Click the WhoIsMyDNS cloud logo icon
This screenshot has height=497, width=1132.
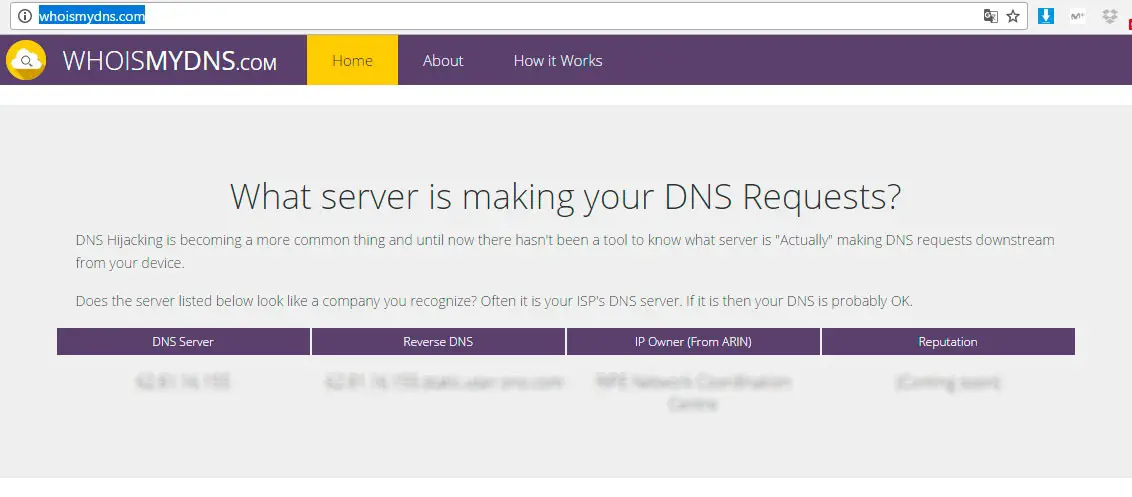26,60
